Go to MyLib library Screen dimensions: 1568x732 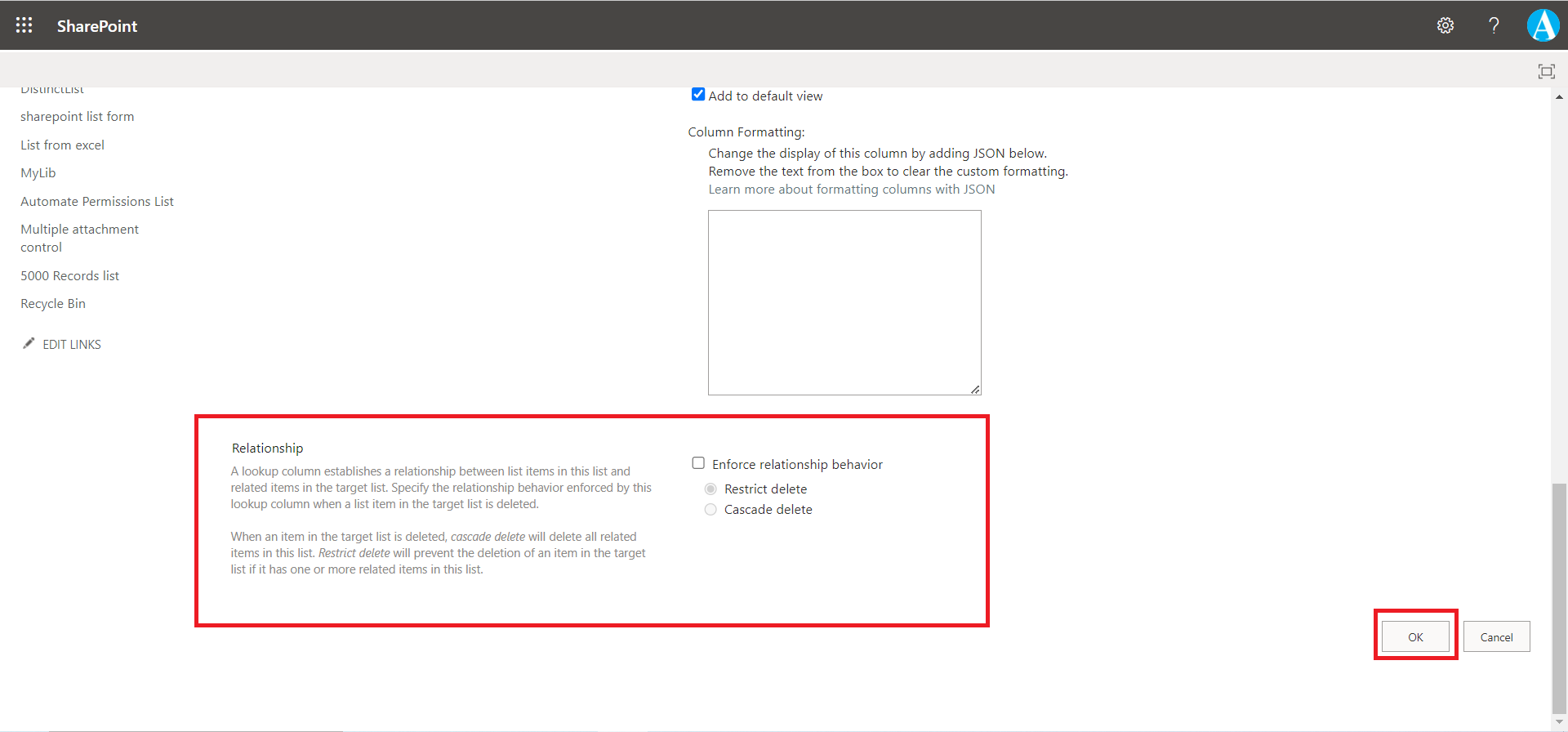tap(38, 173)
